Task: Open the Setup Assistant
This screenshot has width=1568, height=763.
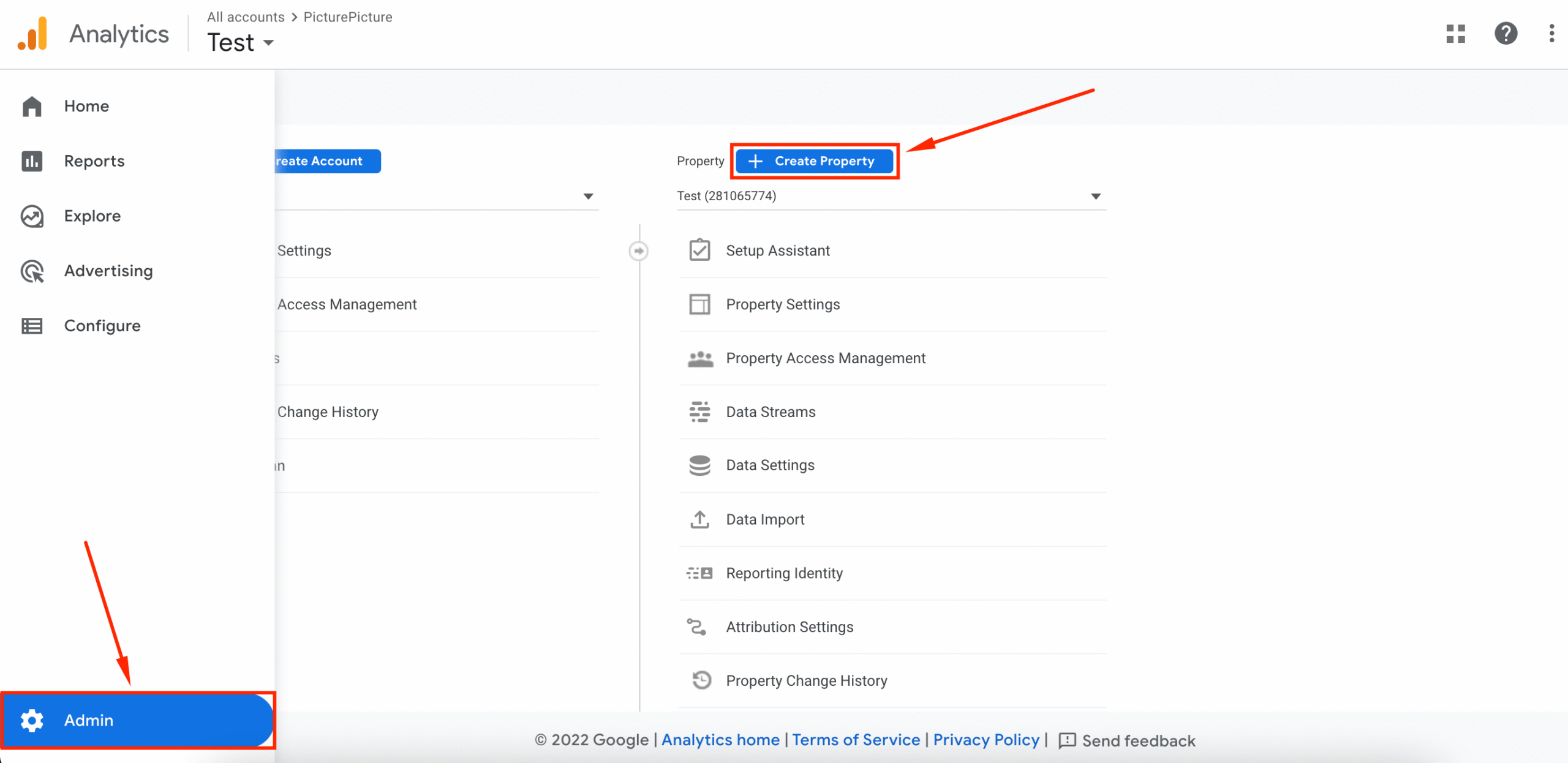Action: pyautogui.click(x=778, y=250)
